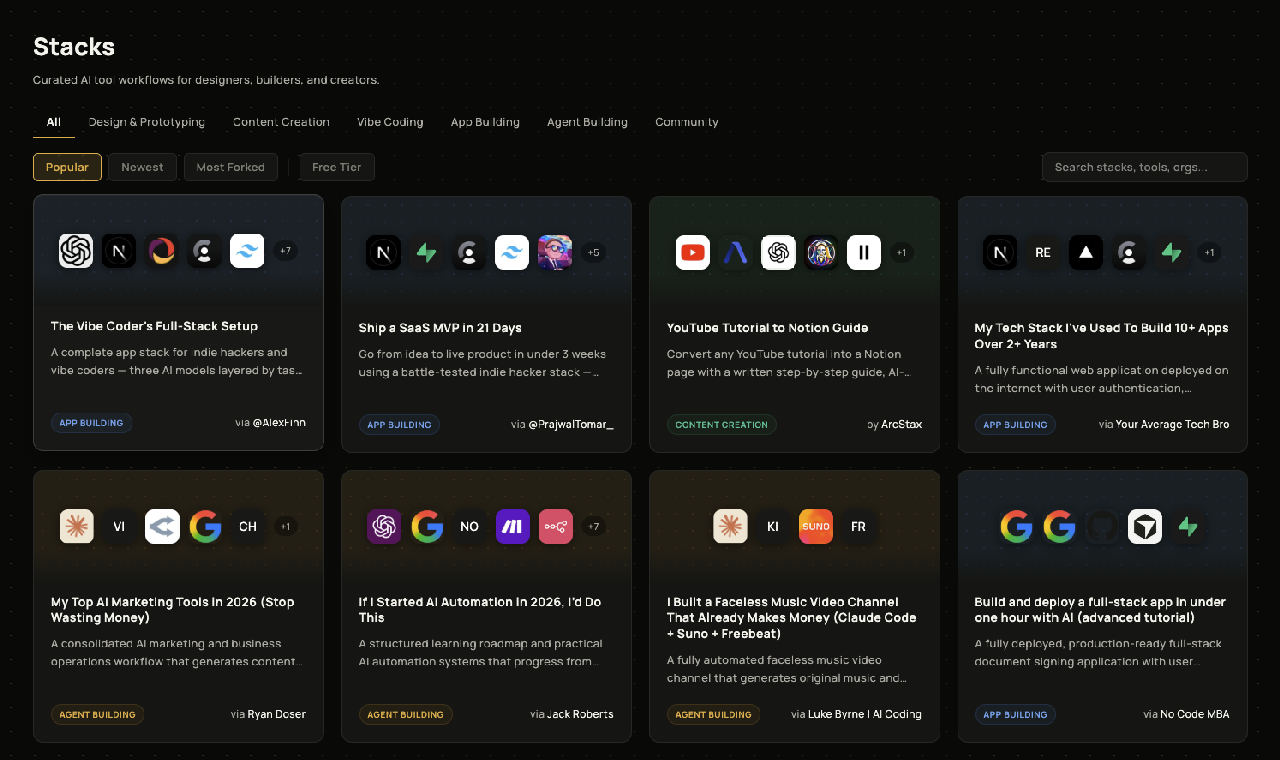Viewport: 1280px width, 760px height.
Task: Click the Supabase icon in the My Tech Stack card
Action: (x=1171, y=253)
